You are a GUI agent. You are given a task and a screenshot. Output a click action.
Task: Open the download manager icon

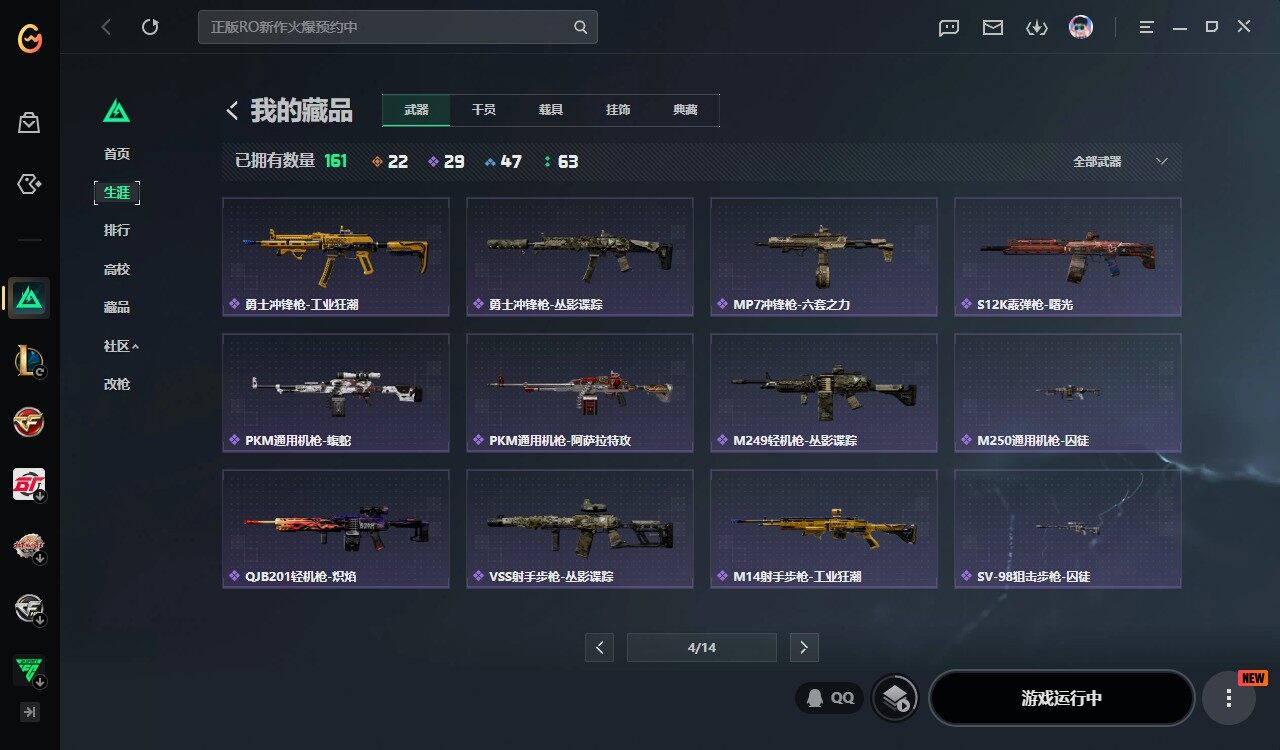(1036, 27)
